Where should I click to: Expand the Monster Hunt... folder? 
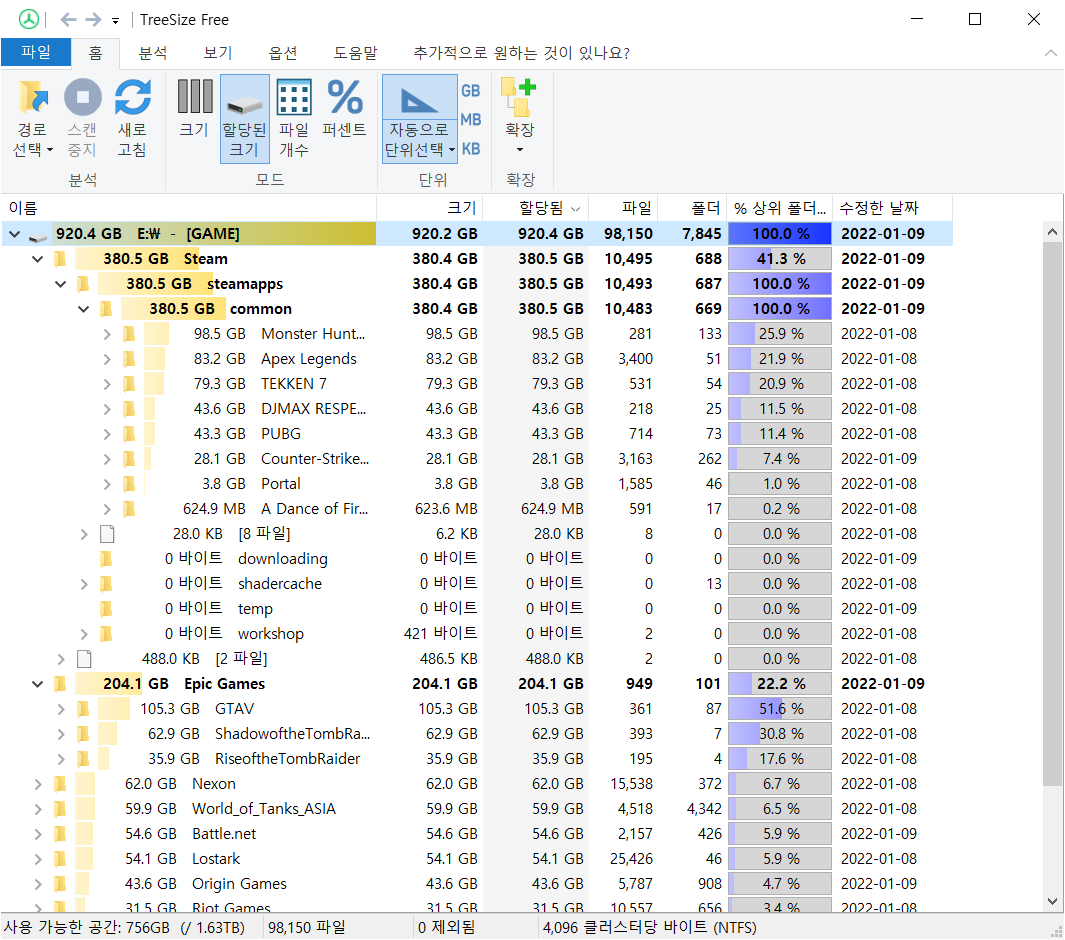107,334
